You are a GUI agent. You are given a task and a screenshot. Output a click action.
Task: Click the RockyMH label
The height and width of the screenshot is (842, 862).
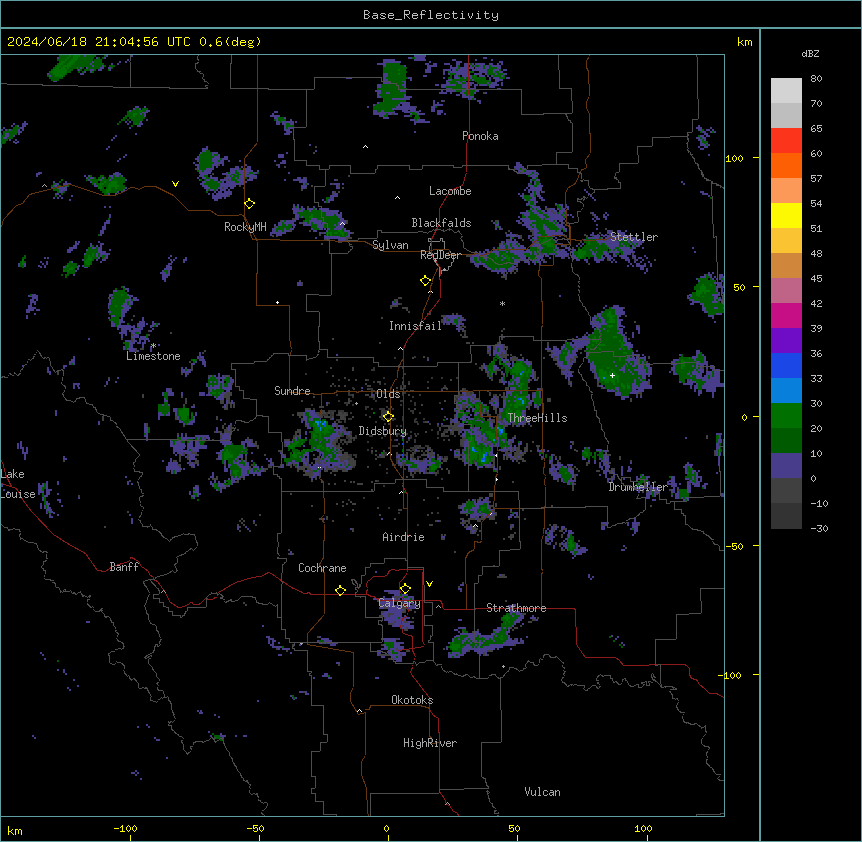point(245,227)
